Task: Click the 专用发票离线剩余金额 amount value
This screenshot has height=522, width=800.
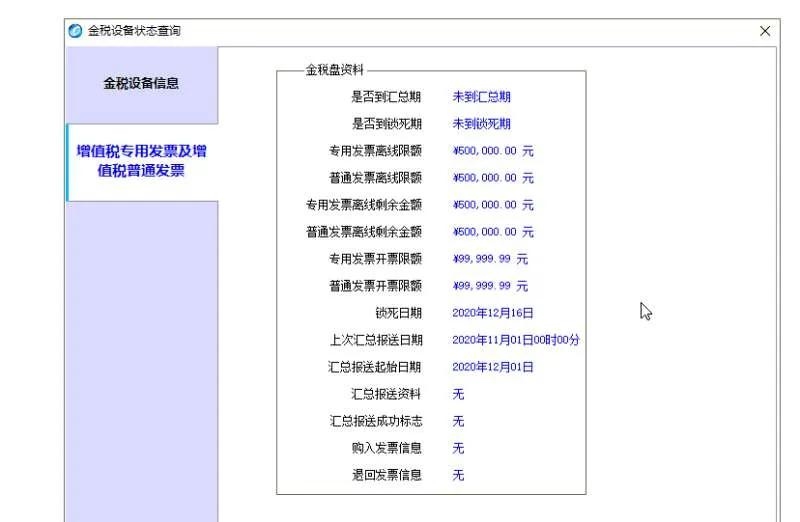Action: (493, 205)
